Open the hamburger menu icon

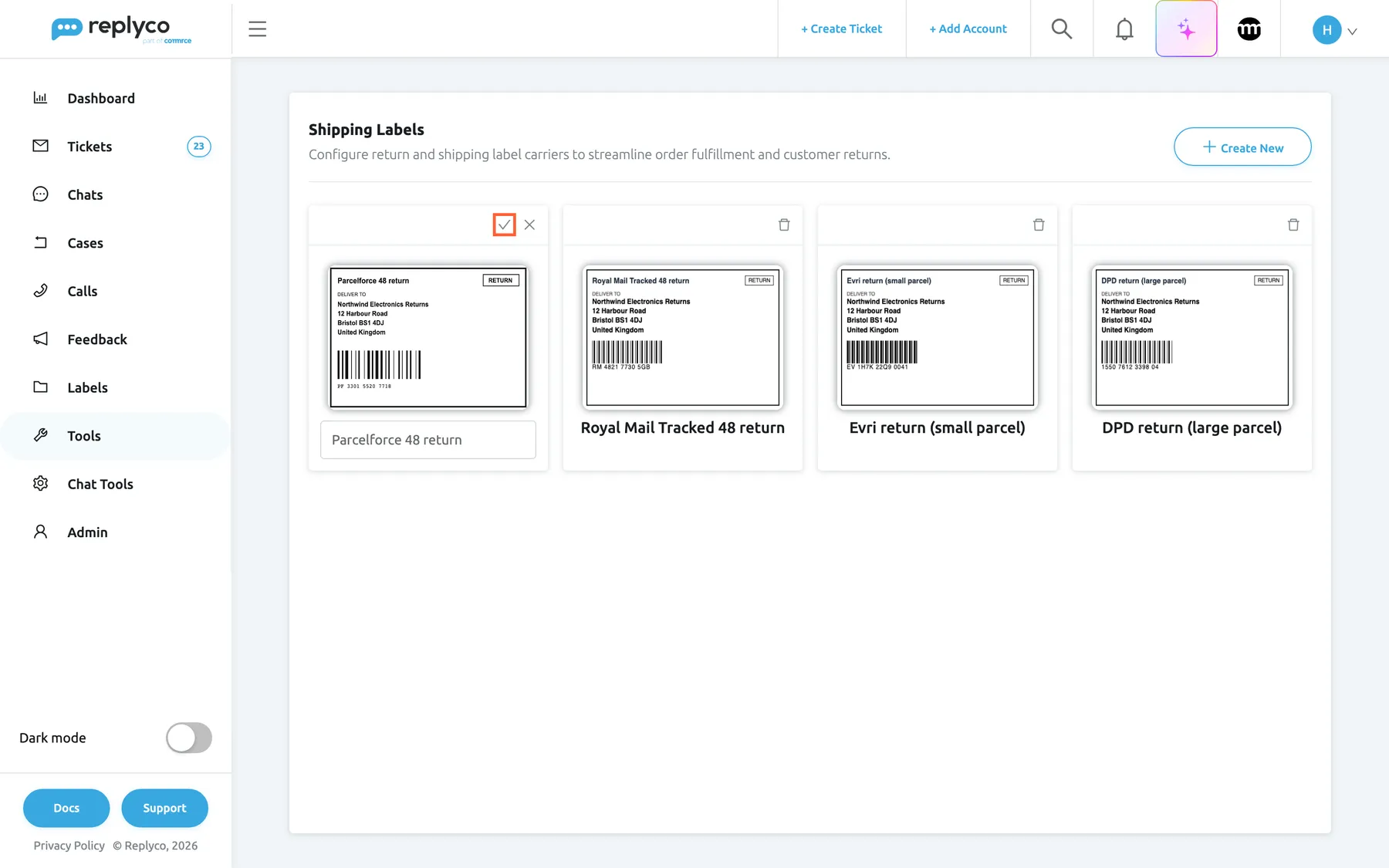[257, 29]
